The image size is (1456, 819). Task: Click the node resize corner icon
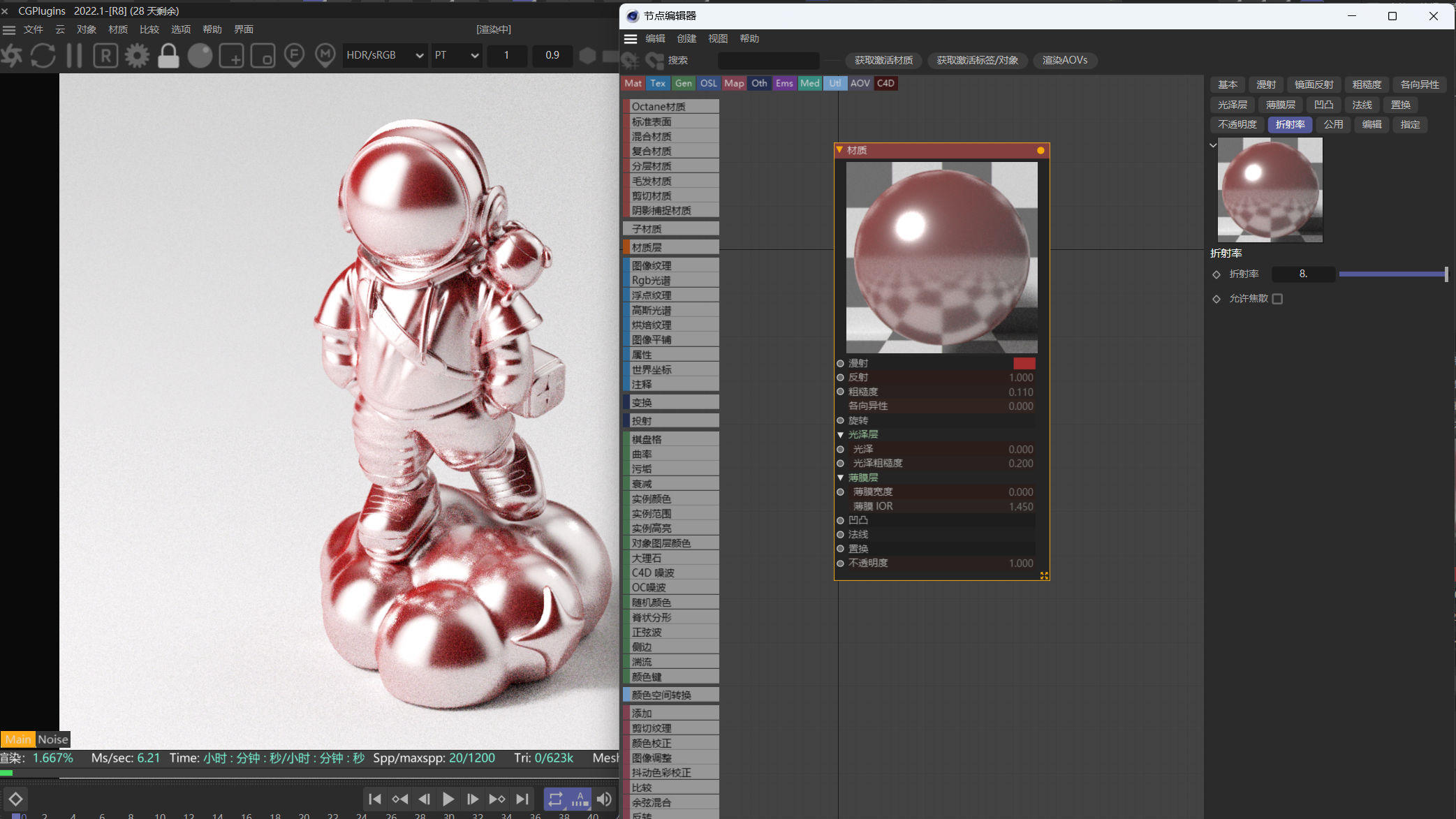[1044, 575]
